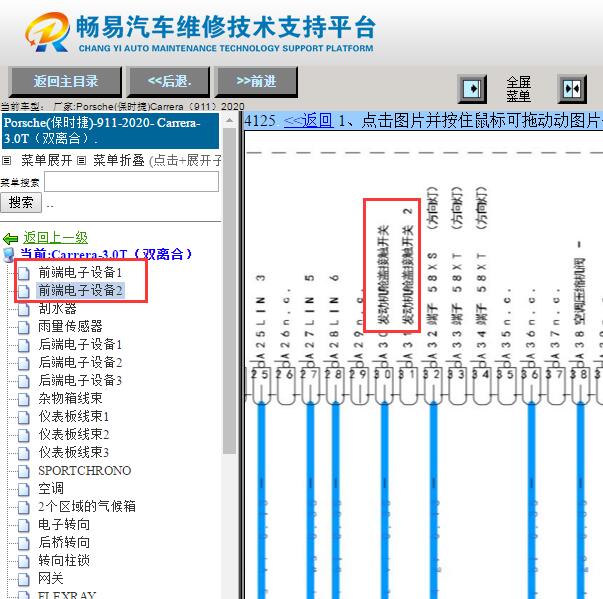Click the document icon beside 前端电子设备2
603x599 pixels.
24,291
